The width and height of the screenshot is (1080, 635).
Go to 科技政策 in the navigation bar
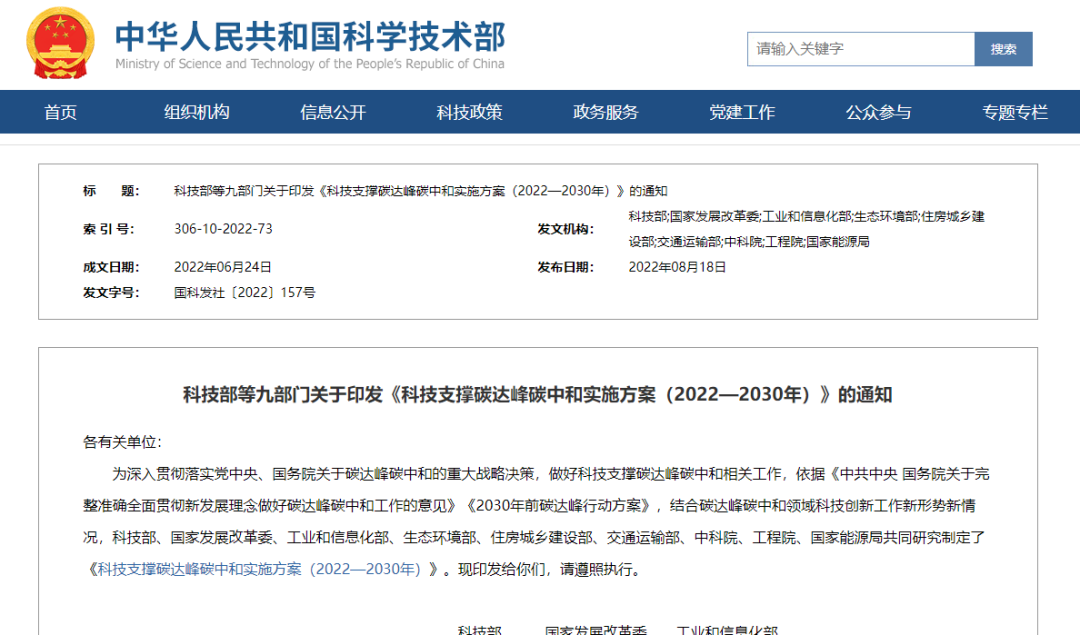(470, 112)
